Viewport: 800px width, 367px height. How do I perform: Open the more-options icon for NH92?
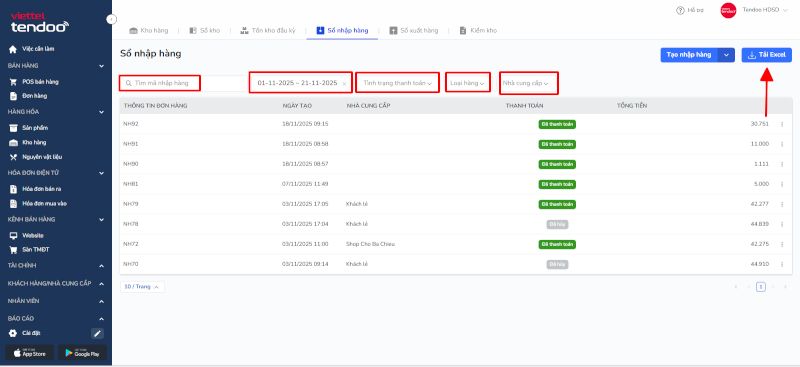[x=782, y=124]
